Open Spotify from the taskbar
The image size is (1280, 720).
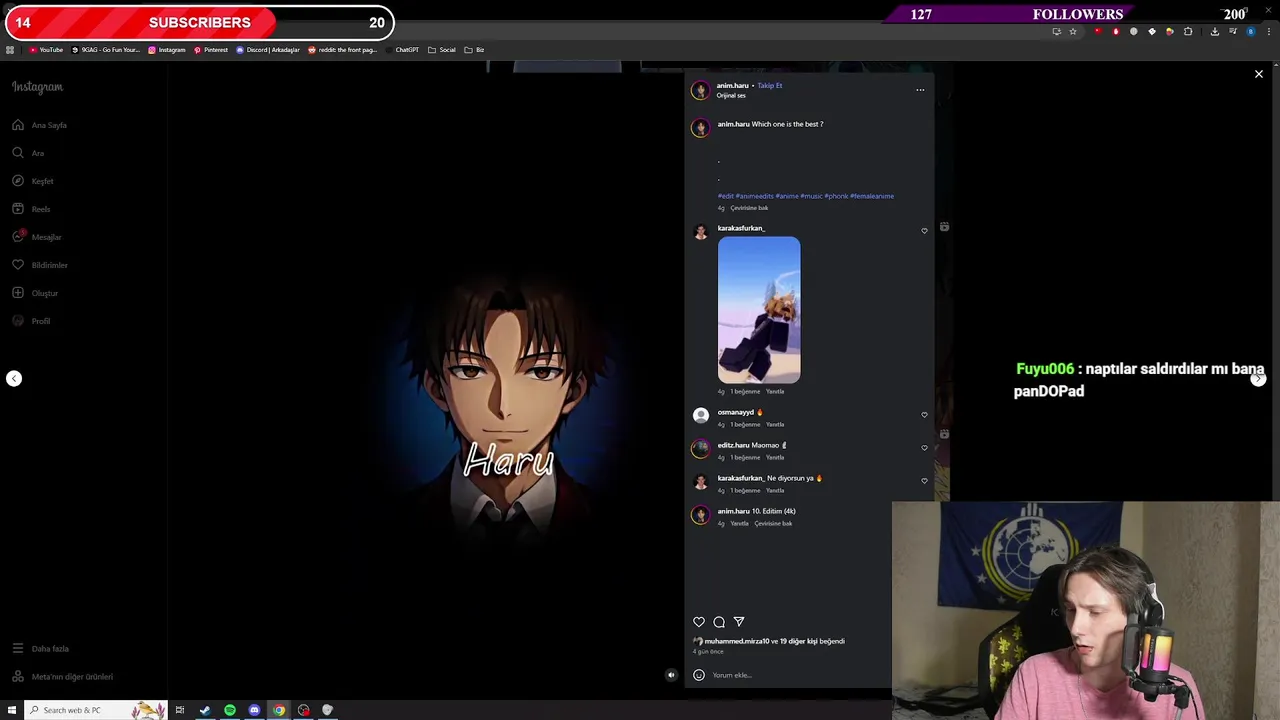coord(230,710)
